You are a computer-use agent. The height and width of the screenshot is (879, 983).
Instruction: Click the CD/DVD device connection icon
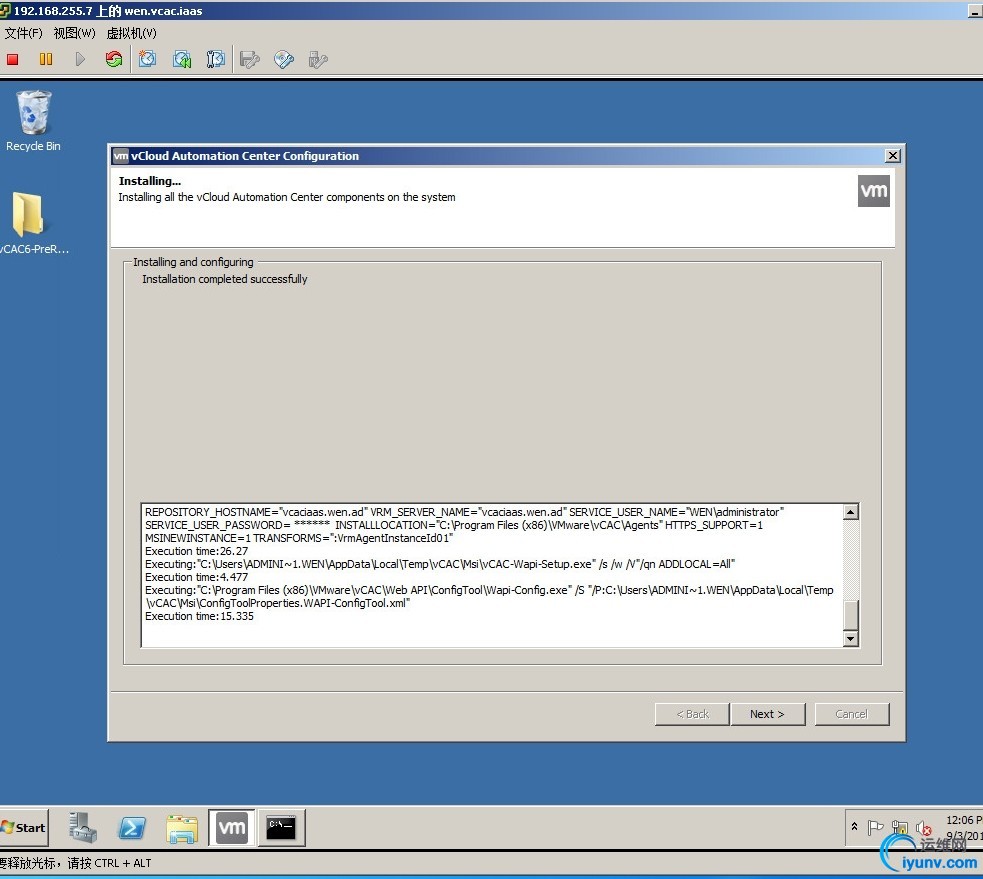[x=284, y=60]
